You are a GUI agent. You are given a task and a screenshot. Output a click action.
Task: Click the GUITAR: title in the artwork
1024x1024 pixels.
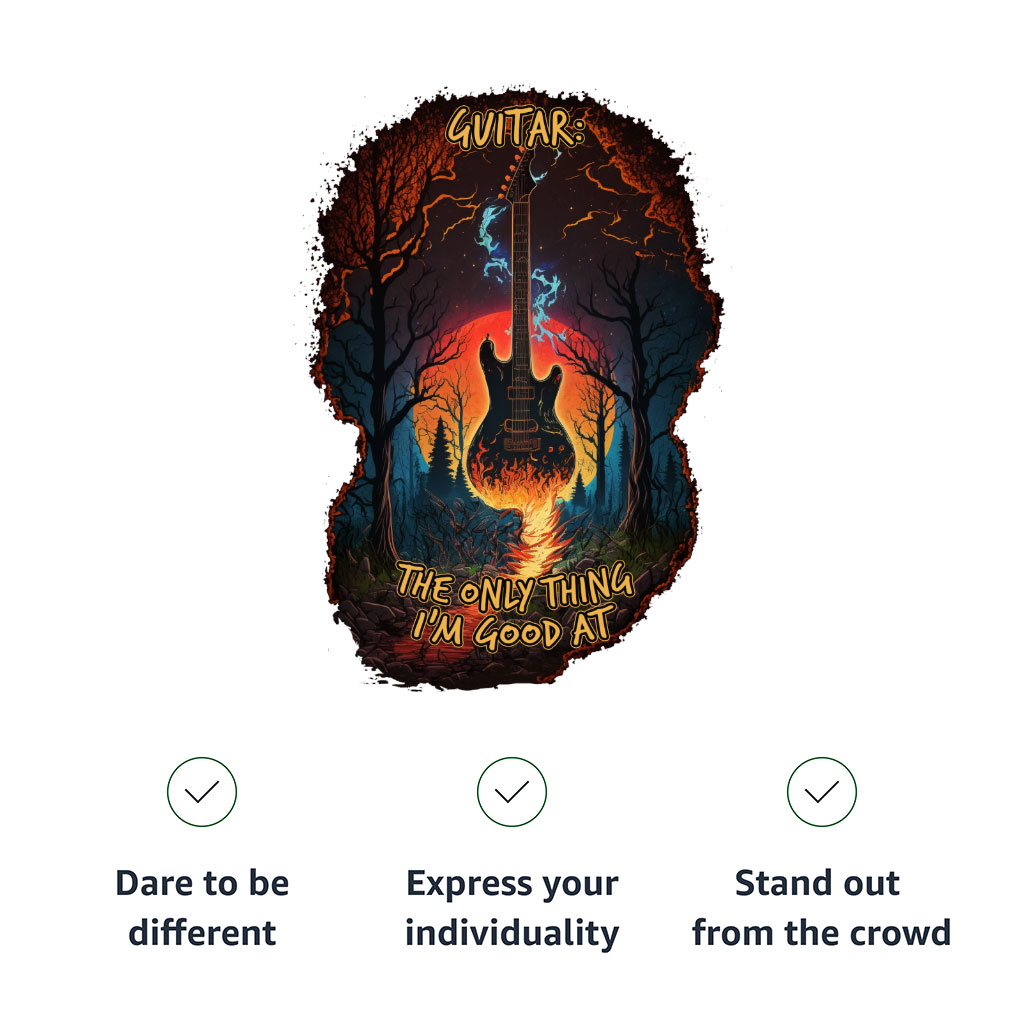click(514, 128)
